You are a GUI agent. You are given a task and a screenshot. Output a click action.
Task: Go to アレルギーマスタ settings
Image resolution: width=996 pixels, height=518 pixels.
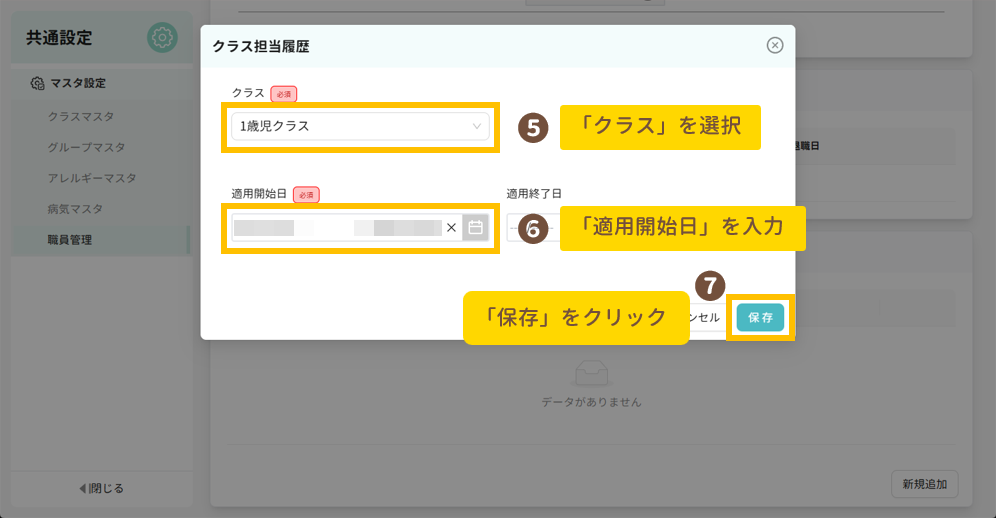92,178
